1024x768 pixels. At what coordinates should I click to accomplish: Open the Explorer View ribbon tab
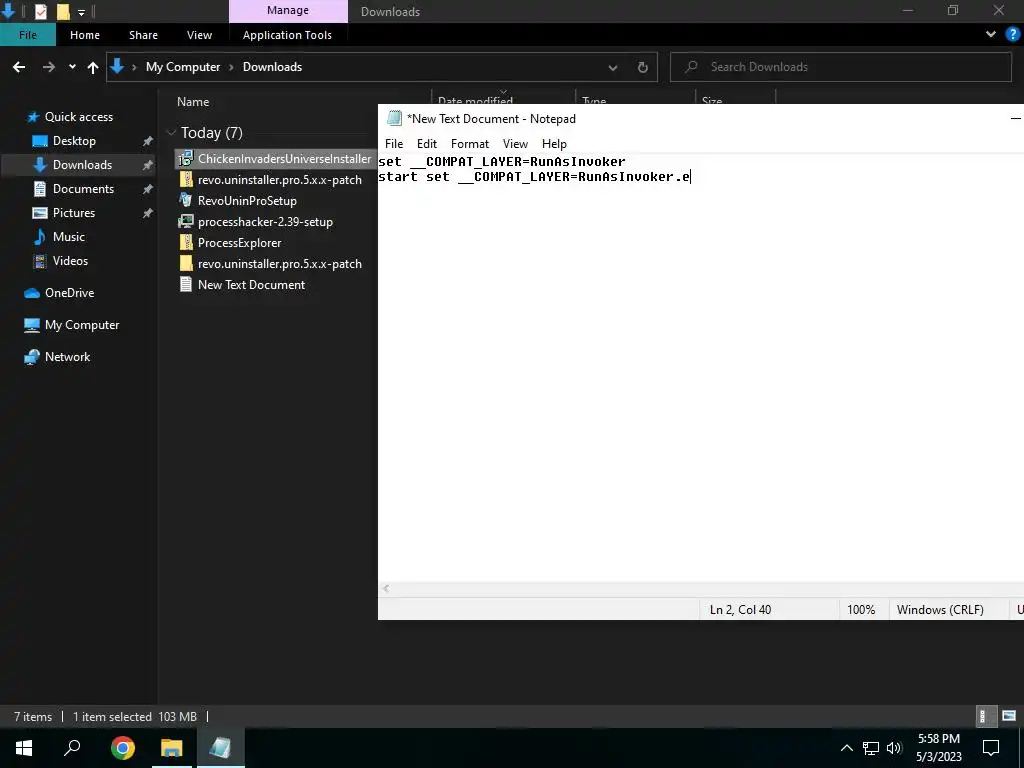pos(199,35)
